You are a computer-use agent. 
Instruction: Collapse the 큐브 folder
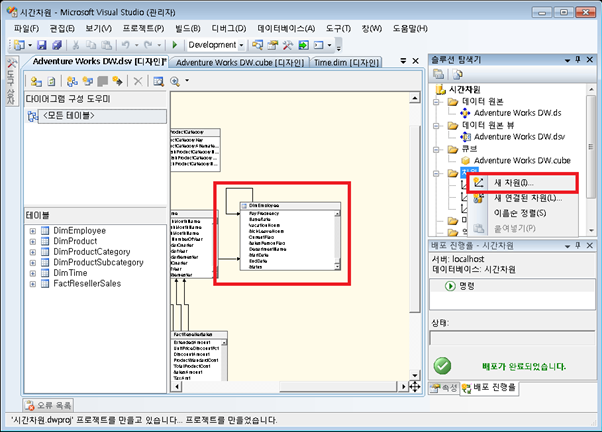tap(436, 149)
